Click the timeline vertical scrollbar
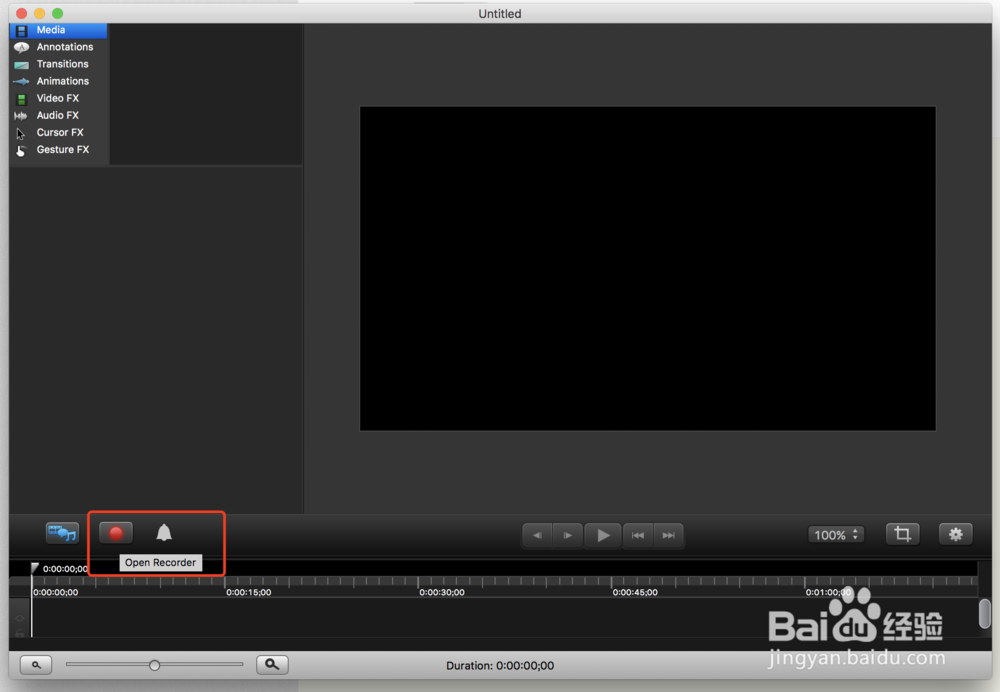 [x=985, y=613]
